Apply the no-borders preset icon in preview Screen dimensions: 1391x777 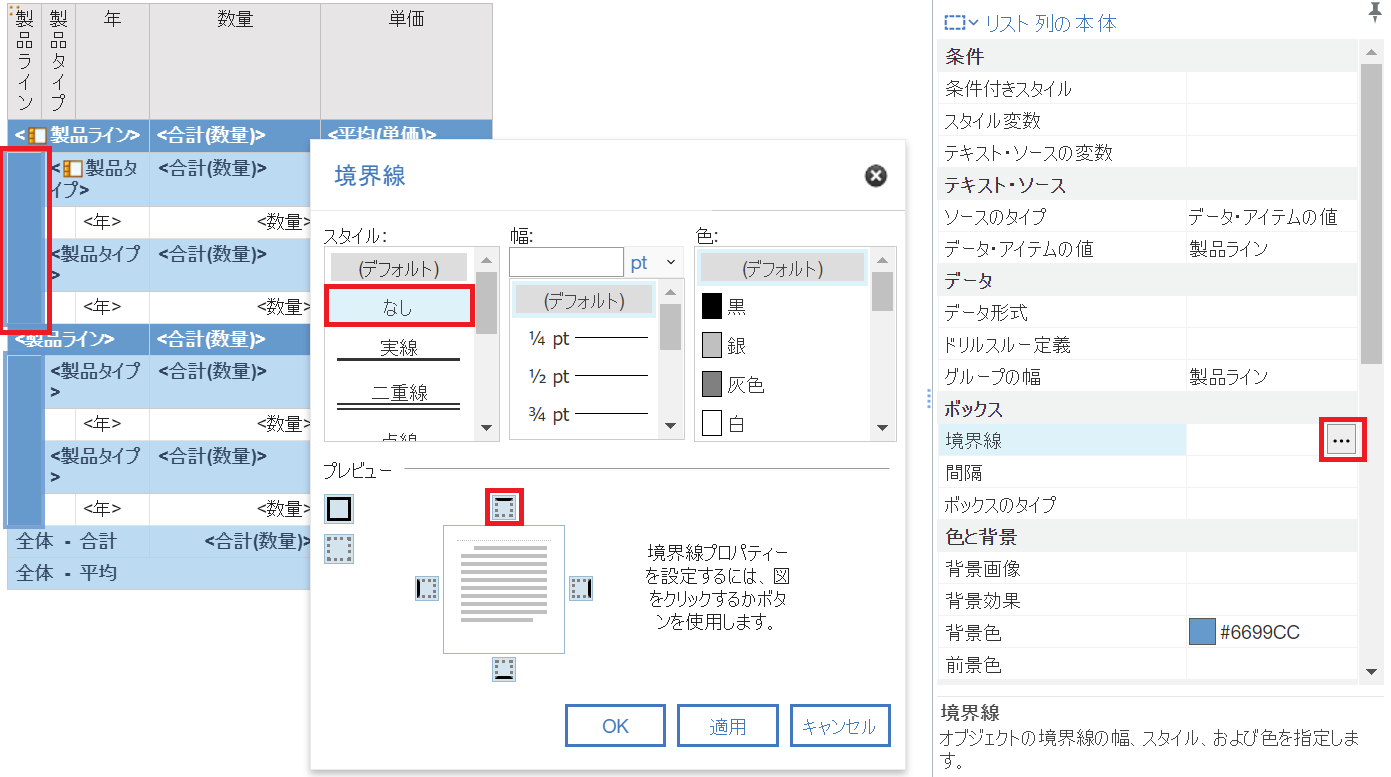click(339, 549)
